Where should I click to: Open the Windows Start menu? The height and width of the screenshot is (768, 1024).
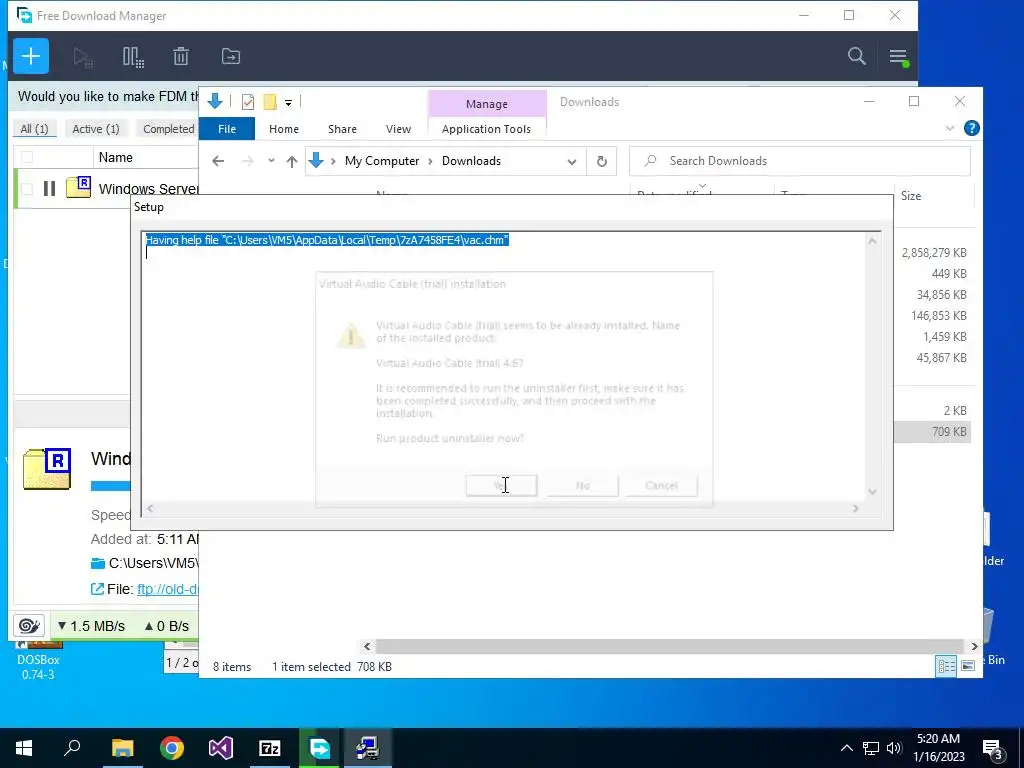click(24, 748)
